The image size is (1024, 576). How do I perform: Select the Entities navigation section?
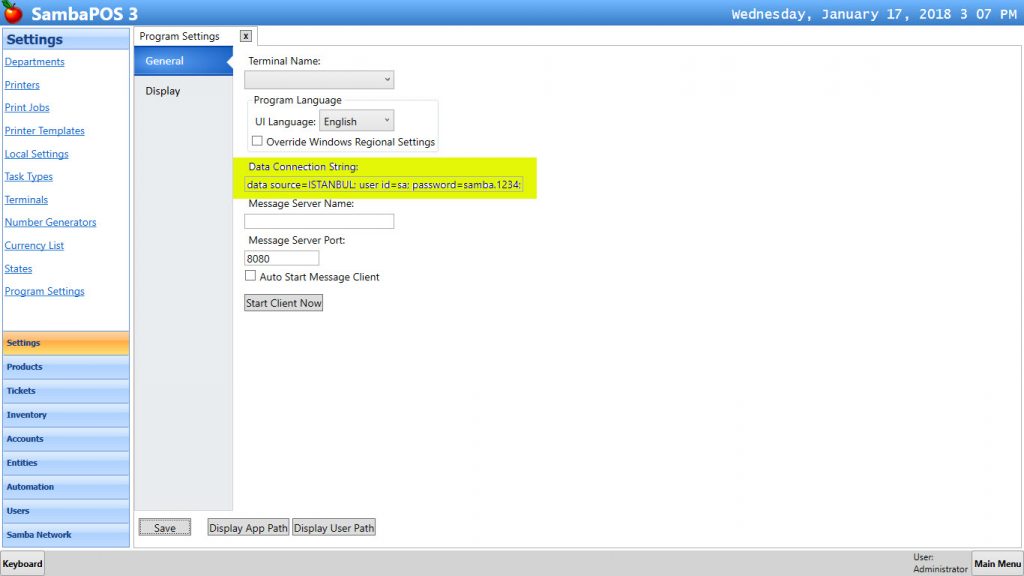click(65, 463)
